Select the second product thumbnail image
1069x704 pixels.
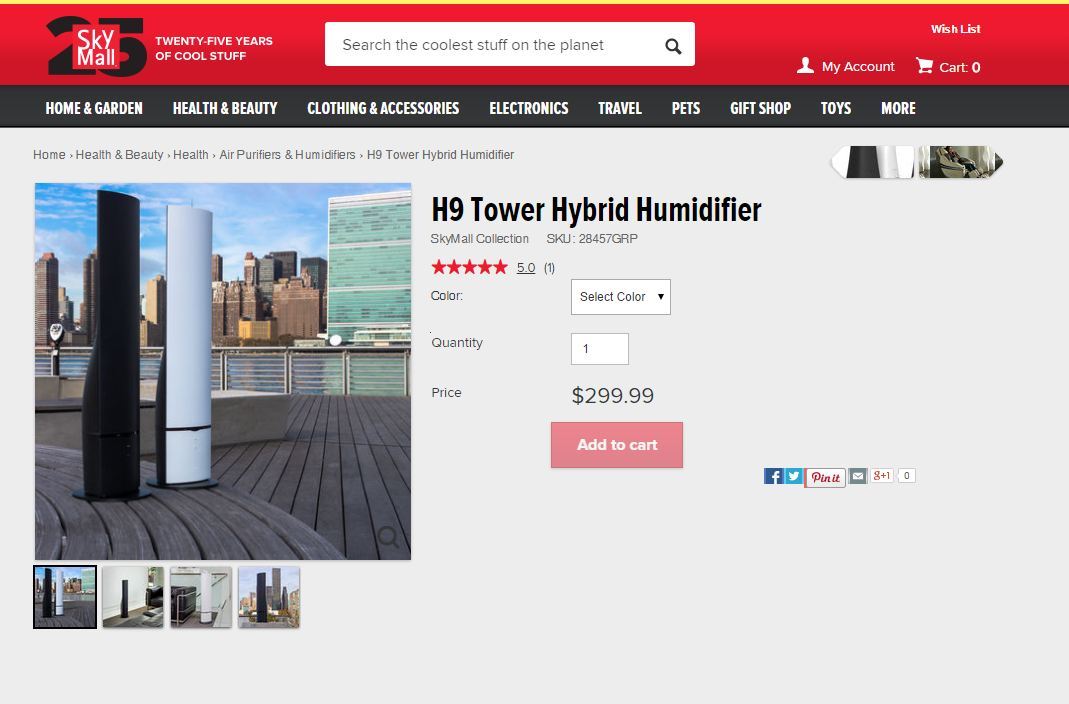click(x=133, y=597)
